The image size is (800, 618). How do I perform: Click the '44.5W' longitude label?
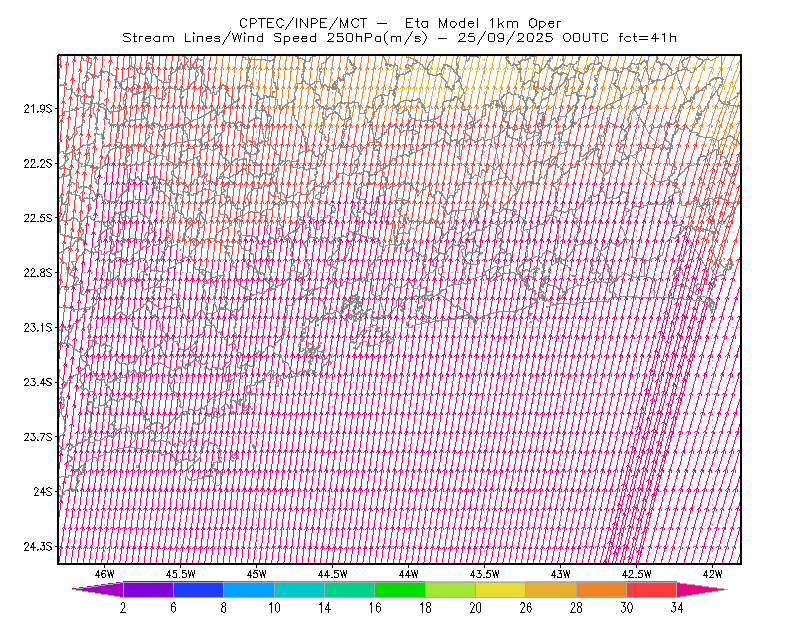[x=333, y=574]
